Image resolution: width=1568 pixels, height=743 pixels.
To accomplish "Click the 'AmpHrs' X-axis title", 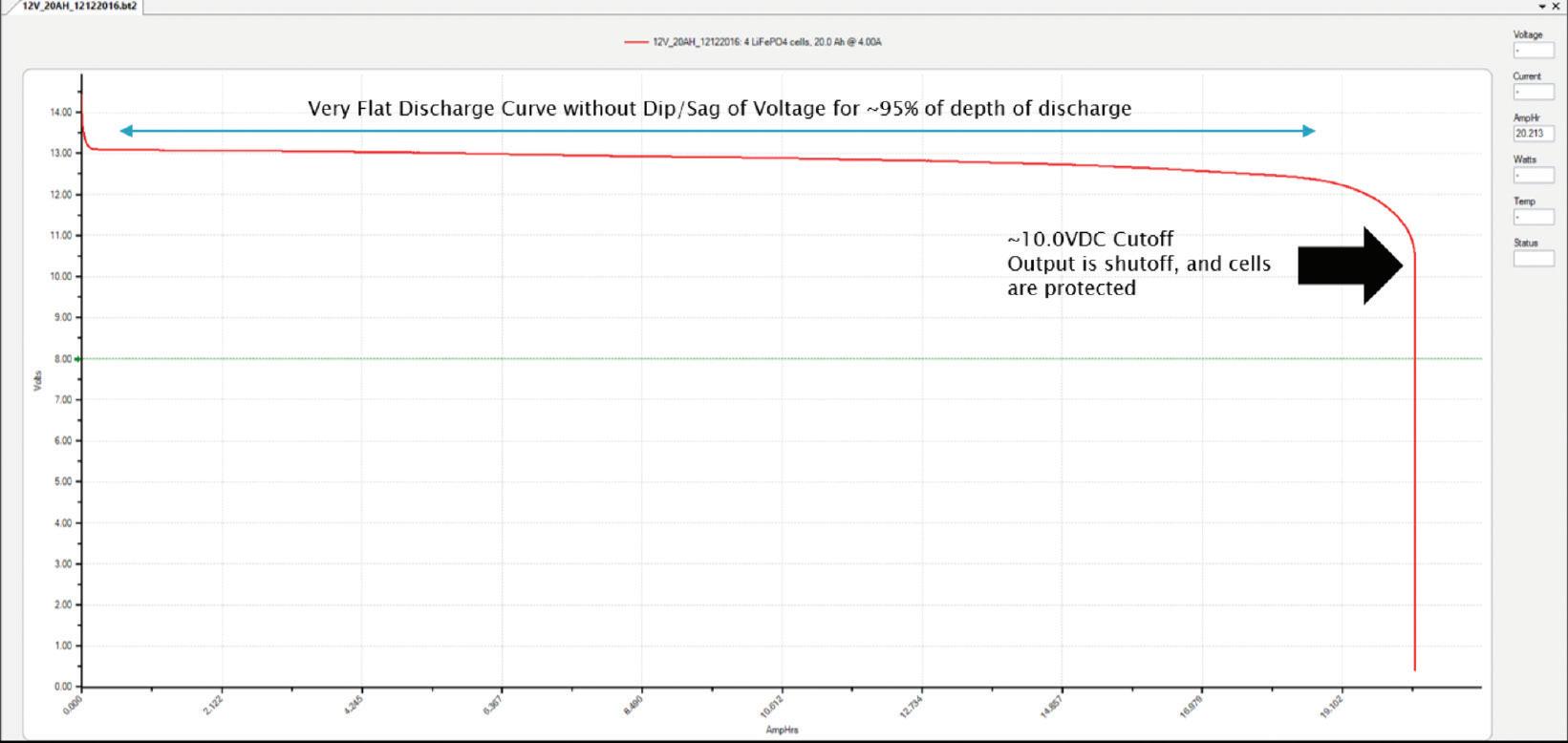I will 782,730.
